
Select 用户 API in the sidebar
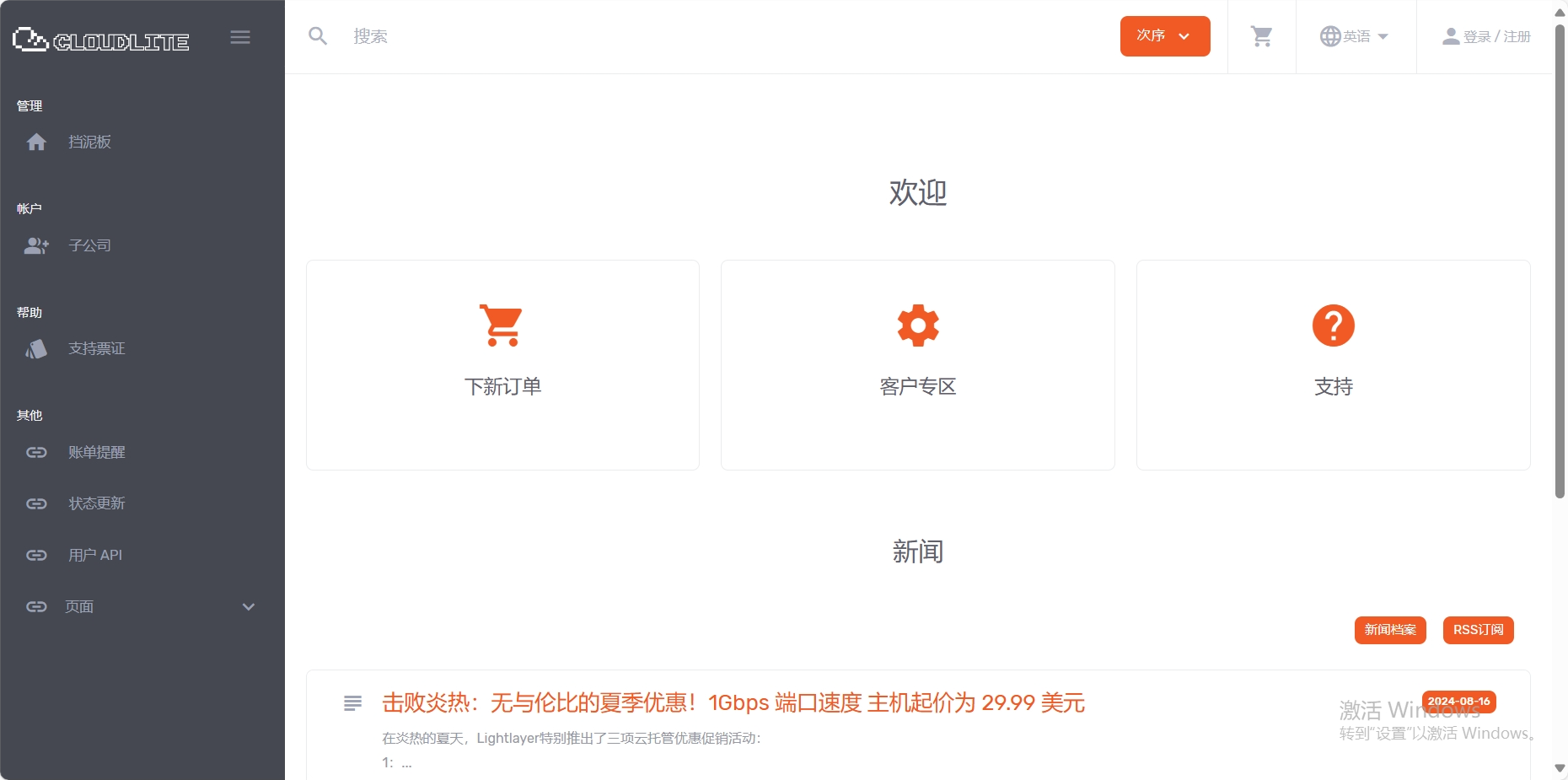94,555
